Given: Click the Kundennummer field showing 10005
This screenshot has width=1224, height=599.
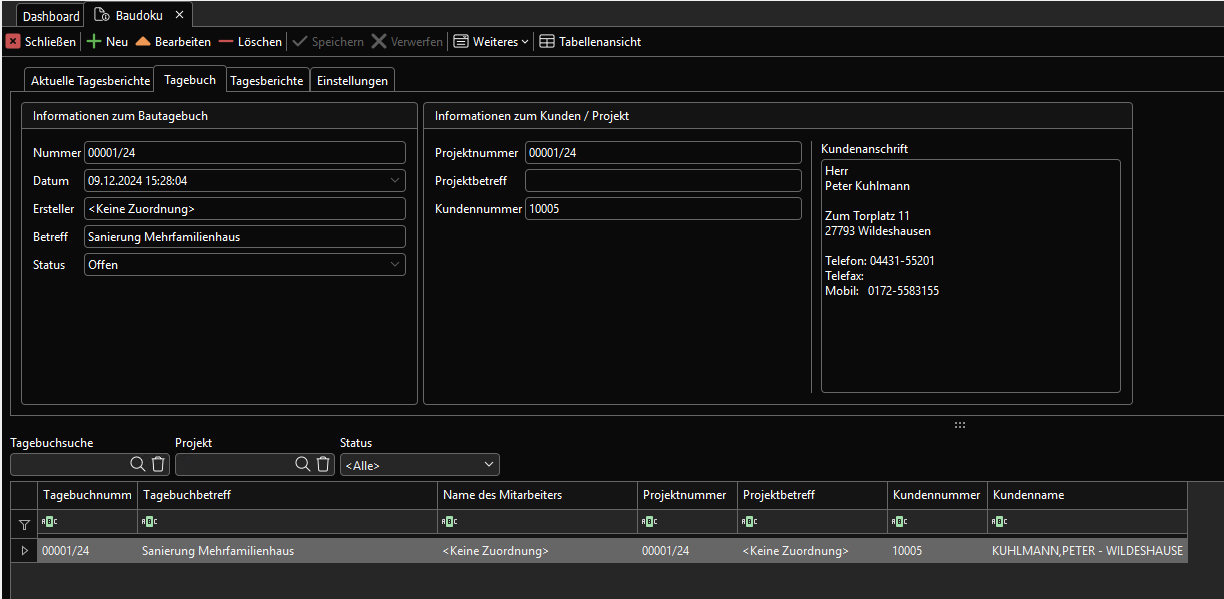Looking at the screenshot, I should click(x=663, y=209).
